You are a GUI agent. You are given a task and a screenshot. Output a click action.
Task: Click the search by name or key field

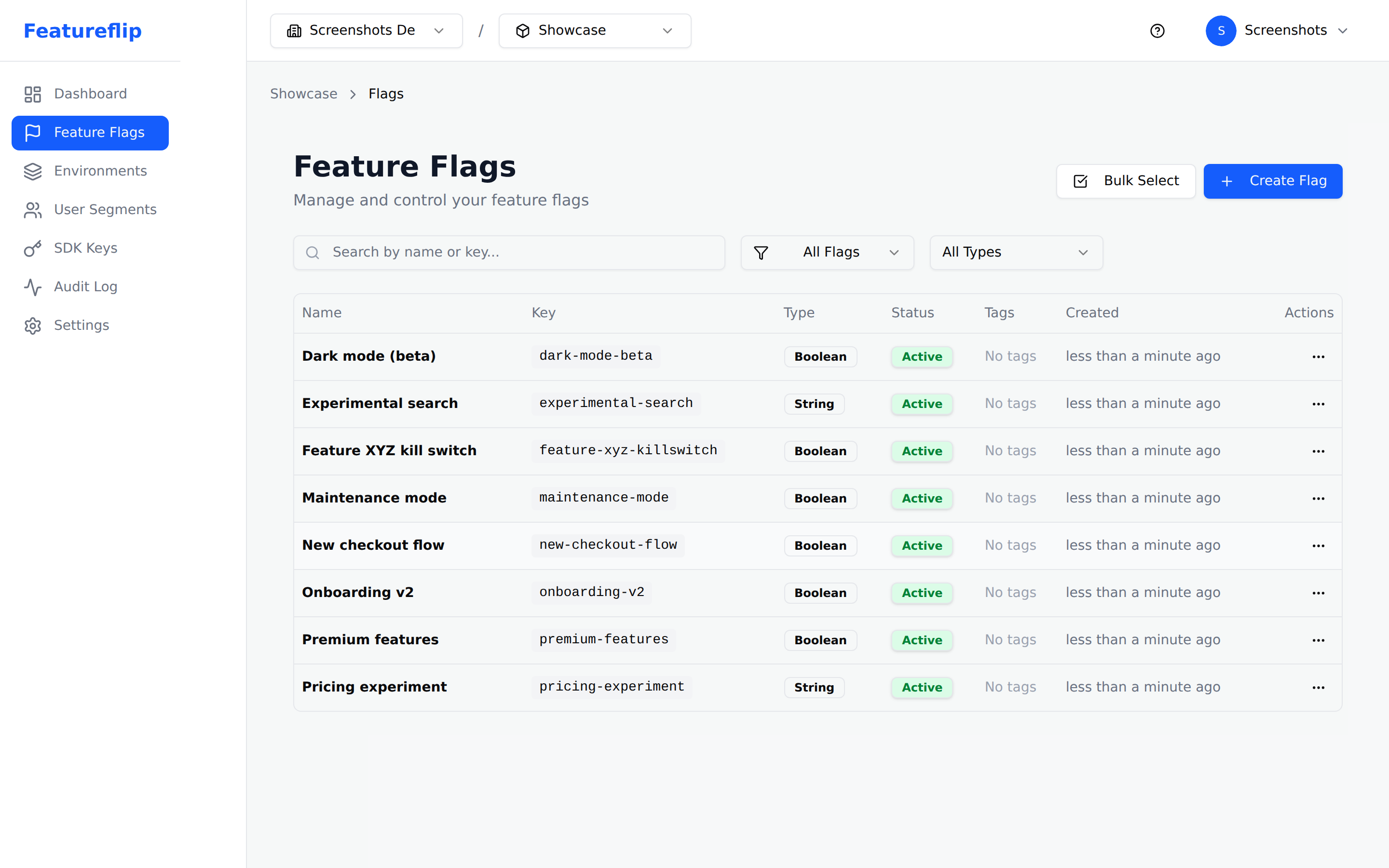click(509, 253)
